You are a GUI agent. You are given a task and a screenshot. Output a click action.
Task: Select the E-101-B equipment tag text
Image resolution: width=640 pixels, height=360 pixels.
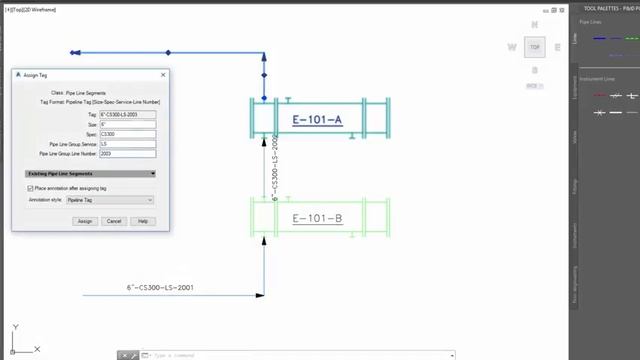coord(317,219)
